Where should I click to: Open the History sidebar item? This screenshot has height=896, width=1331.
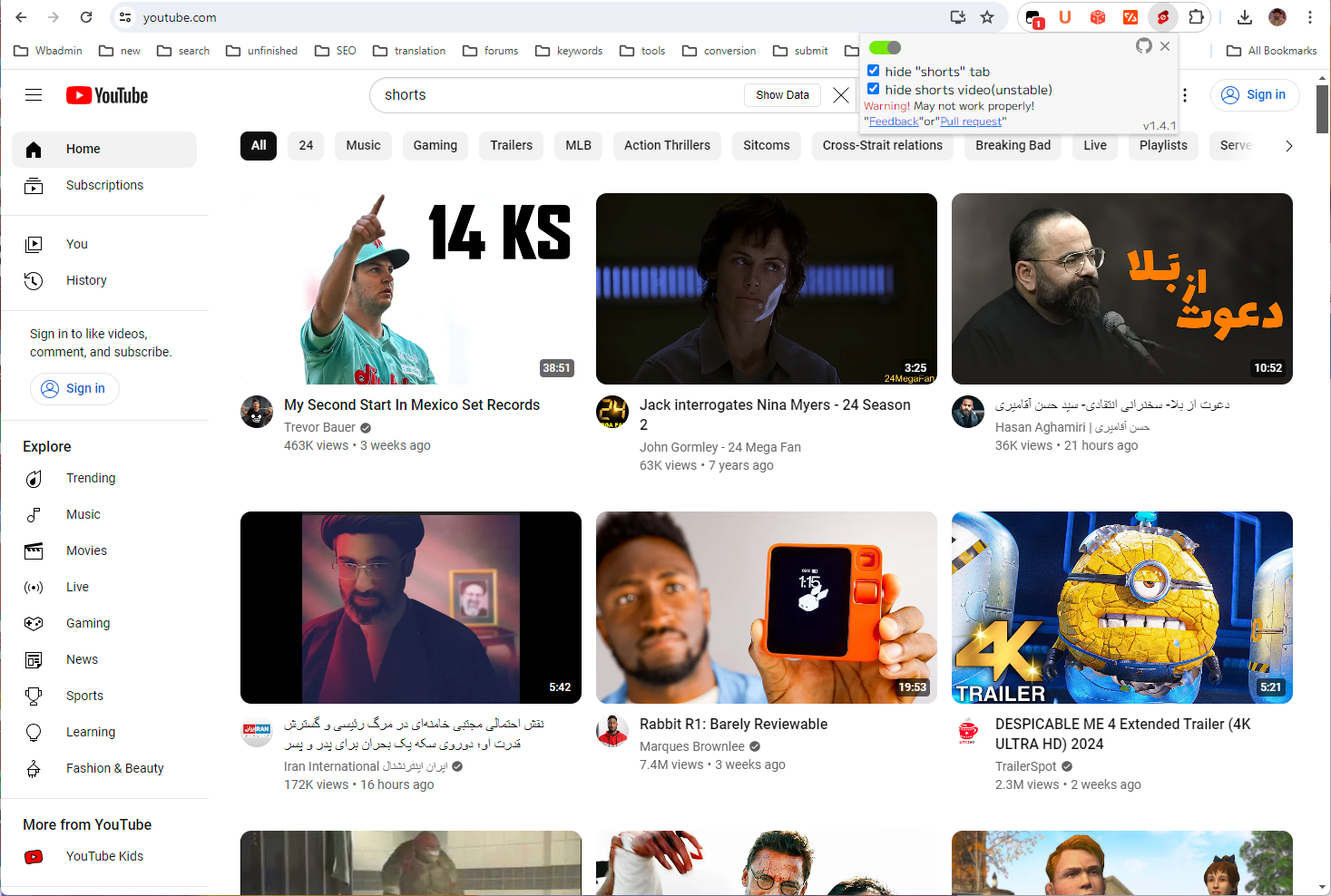pyautogui.click(x=86, y=280)
